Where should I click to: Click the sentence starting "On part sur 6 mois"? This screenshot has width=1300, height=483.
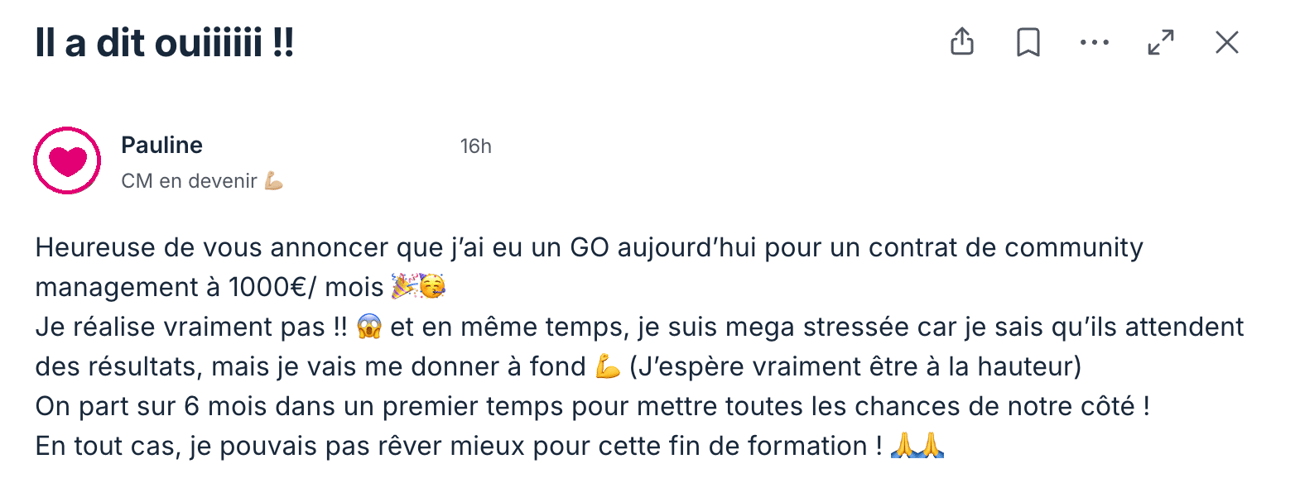592,407
